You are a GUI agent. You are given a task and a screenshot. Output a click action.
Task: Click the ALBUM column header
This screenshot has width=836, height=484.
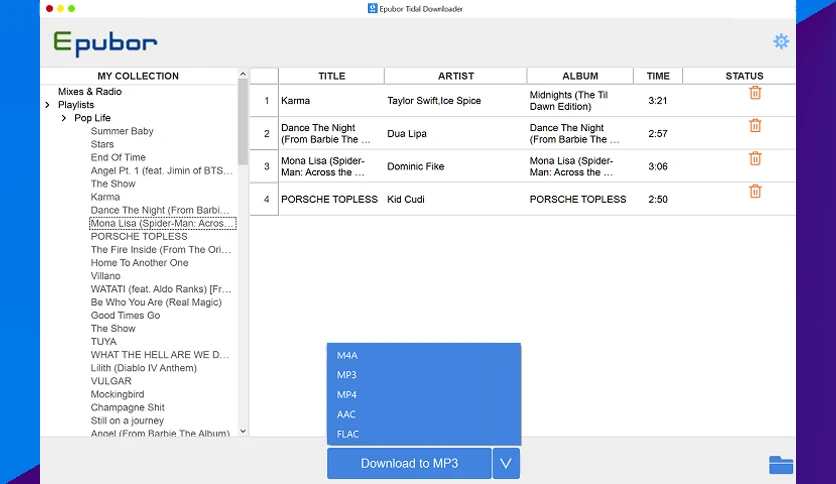point(580,76)
